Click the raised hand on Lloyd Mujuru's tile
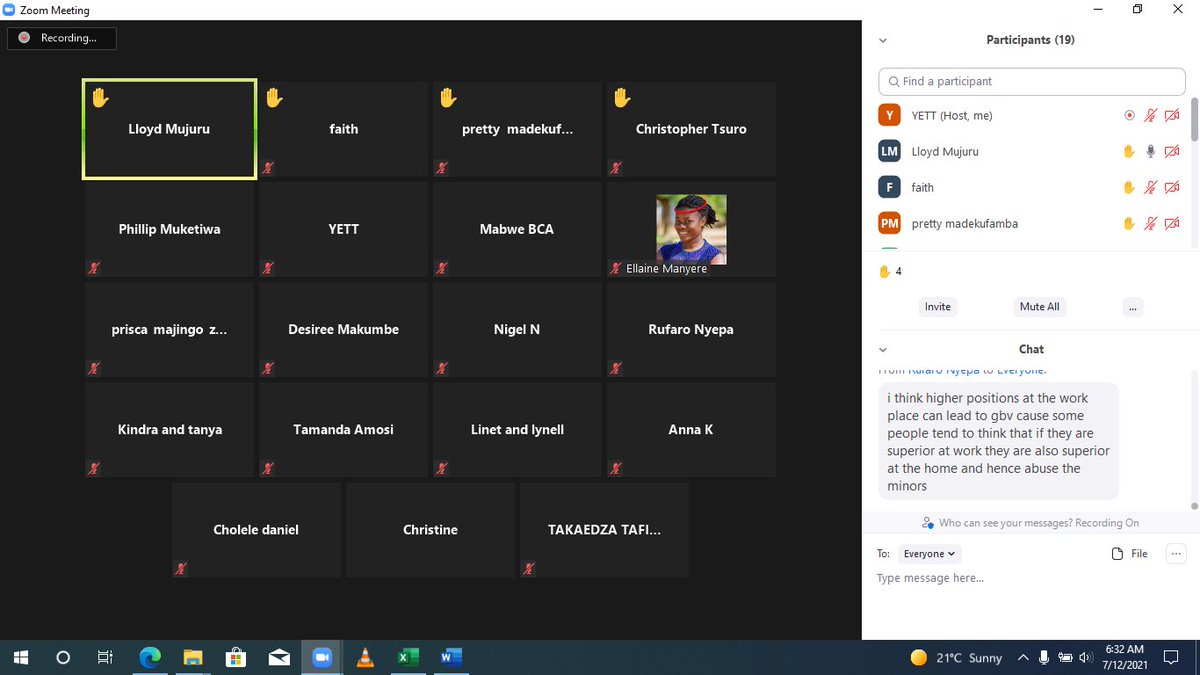Viewport: 1200px width, 675px height. [x=100, y=97]
